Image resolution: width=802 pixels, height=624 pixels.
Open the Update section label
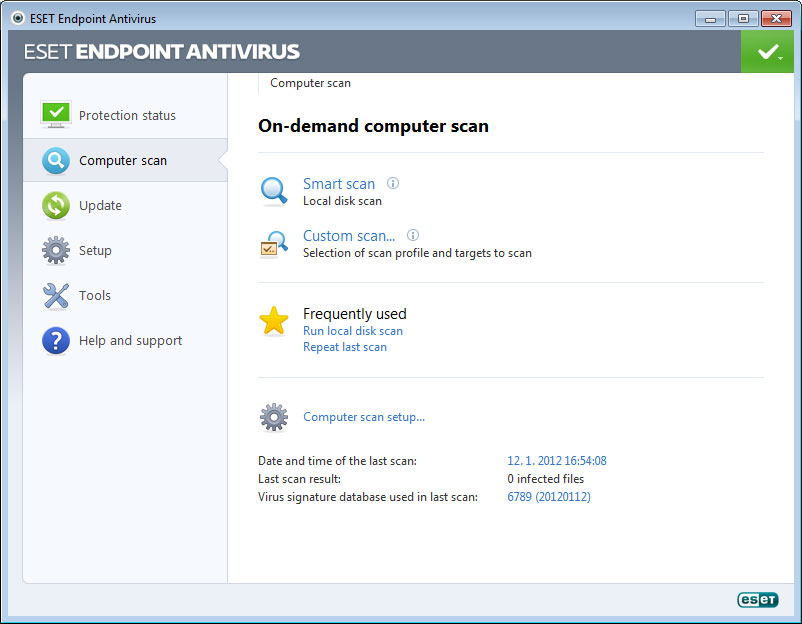pyautogui.click(x=100, y=206)
